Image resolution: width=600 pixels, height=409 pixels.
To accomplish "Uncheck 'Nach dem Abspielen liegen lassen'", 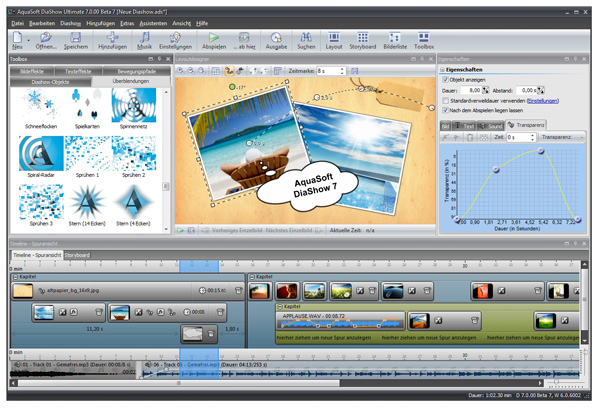I will tap(445, 111).
